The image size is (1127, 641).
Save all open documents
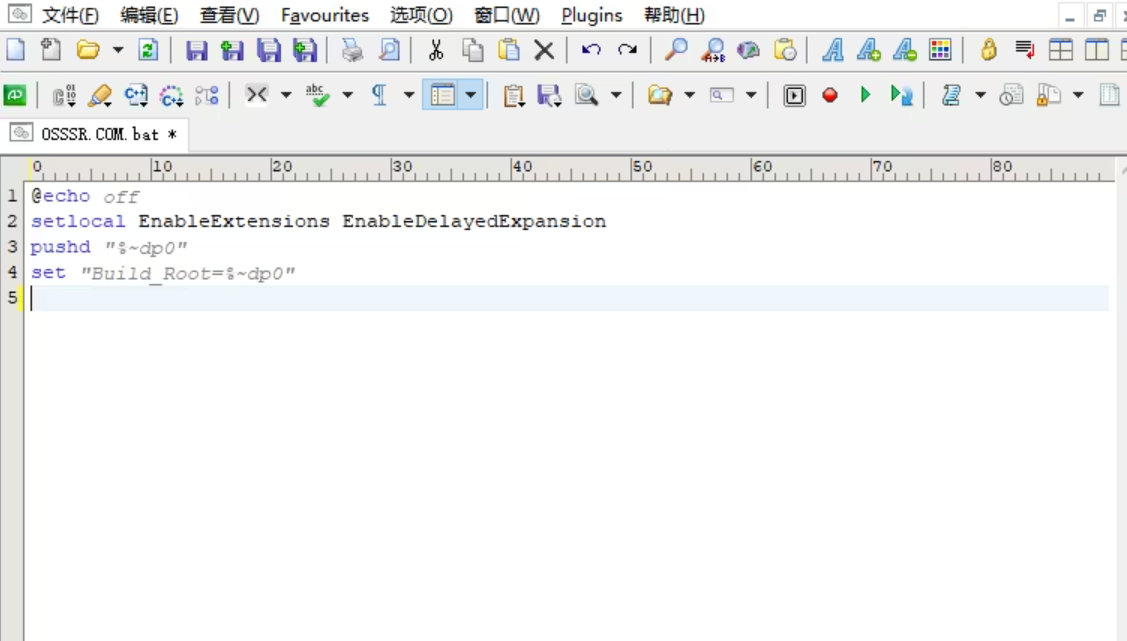pyautogui.click(x=269, y=50)
